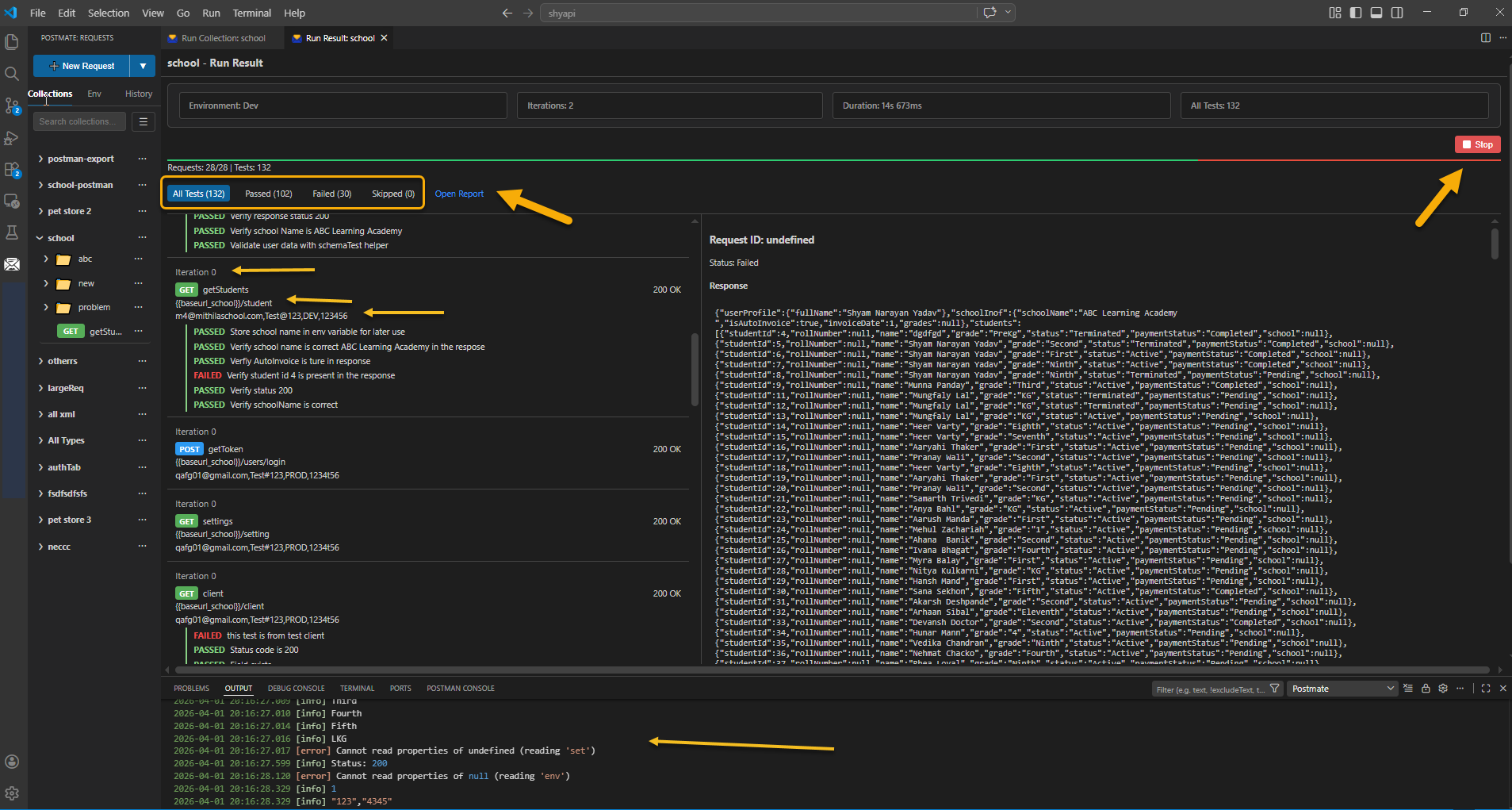Open the Postmate output channel dropdown
Viewport: 1512px width, 810px height.
tap(1342, 689)
